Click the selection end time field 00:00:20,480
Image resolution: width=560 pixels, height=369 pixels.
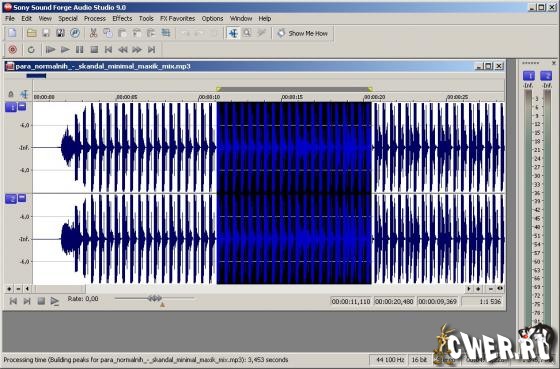coord(394,301)
